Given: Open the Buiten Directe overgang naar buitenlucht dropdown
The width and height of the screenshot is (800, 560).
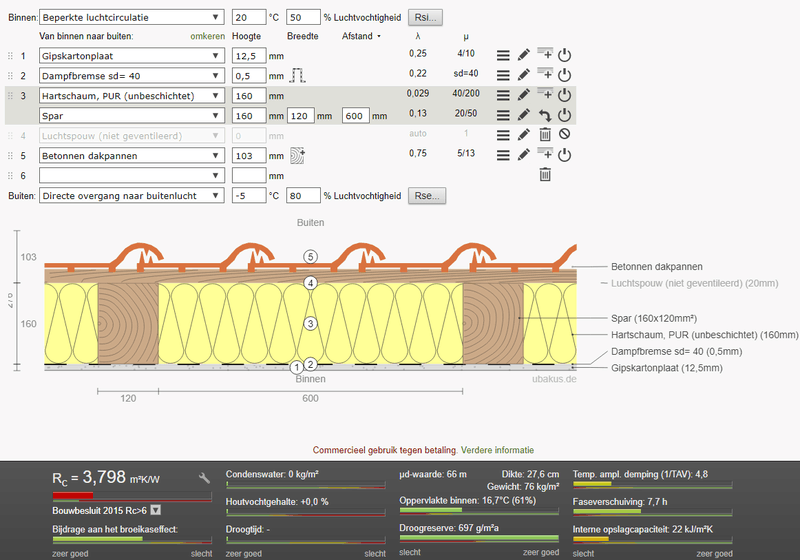Looking at the screenshot, I should 132,195.
